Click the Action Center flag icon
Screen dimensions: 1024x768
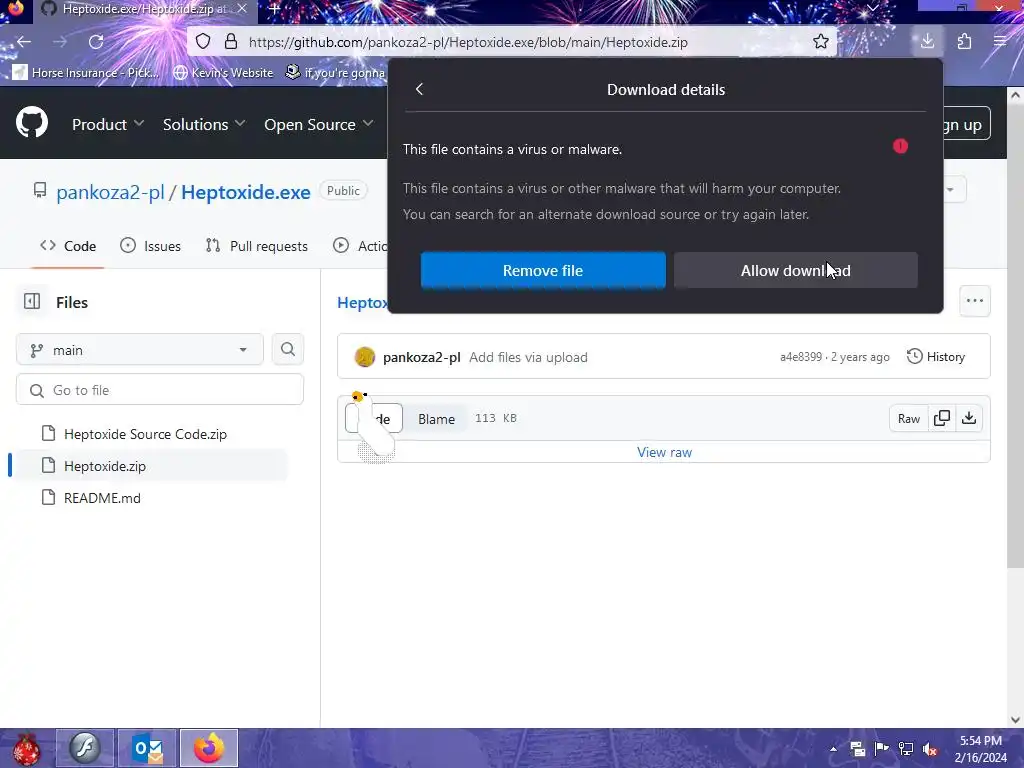click(x=882, y=749)
